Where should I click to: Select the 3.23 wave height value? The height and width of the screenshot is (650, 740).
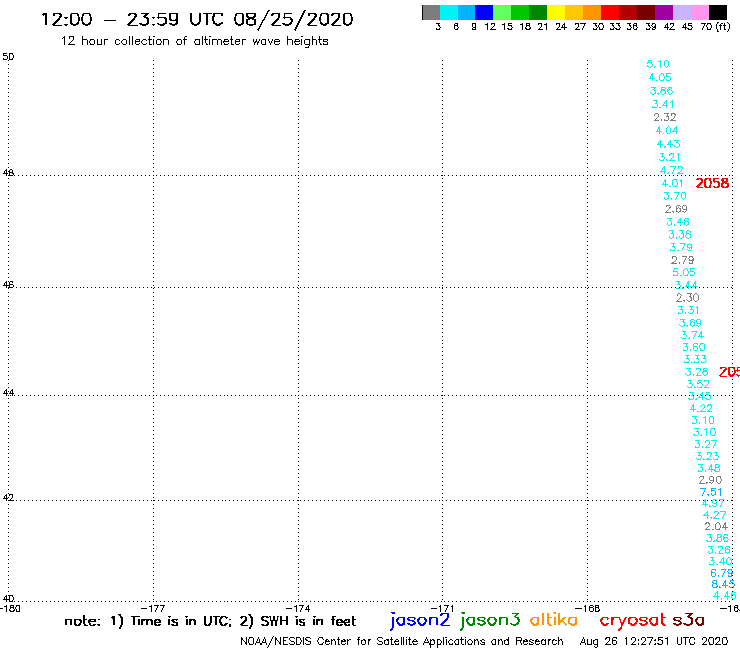coord(707,456)
